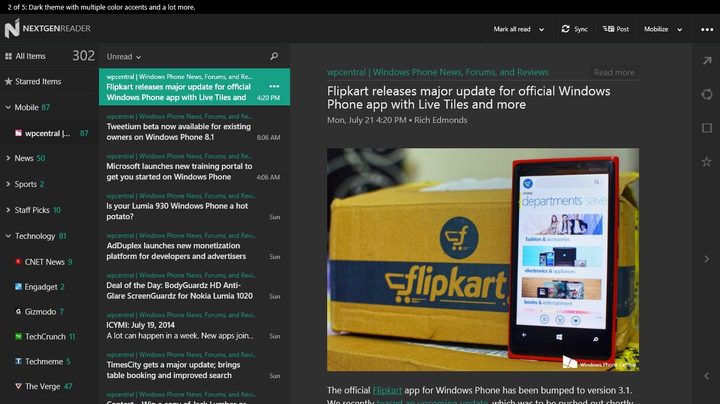Open All Items grid icon

pos(8,56)
